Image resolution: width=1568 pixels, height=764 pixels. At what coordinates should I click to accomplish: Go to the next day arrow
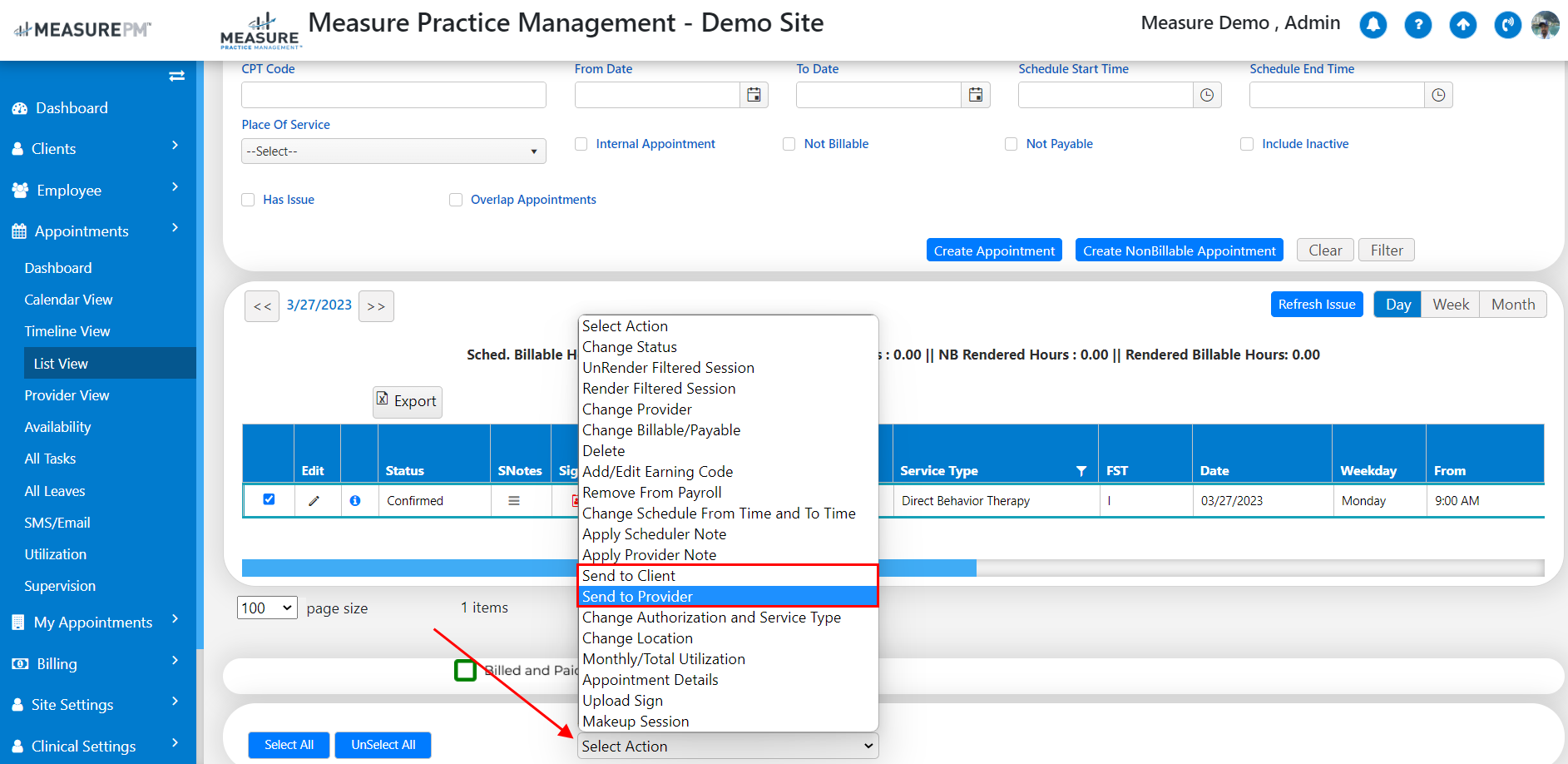[376, 306]
